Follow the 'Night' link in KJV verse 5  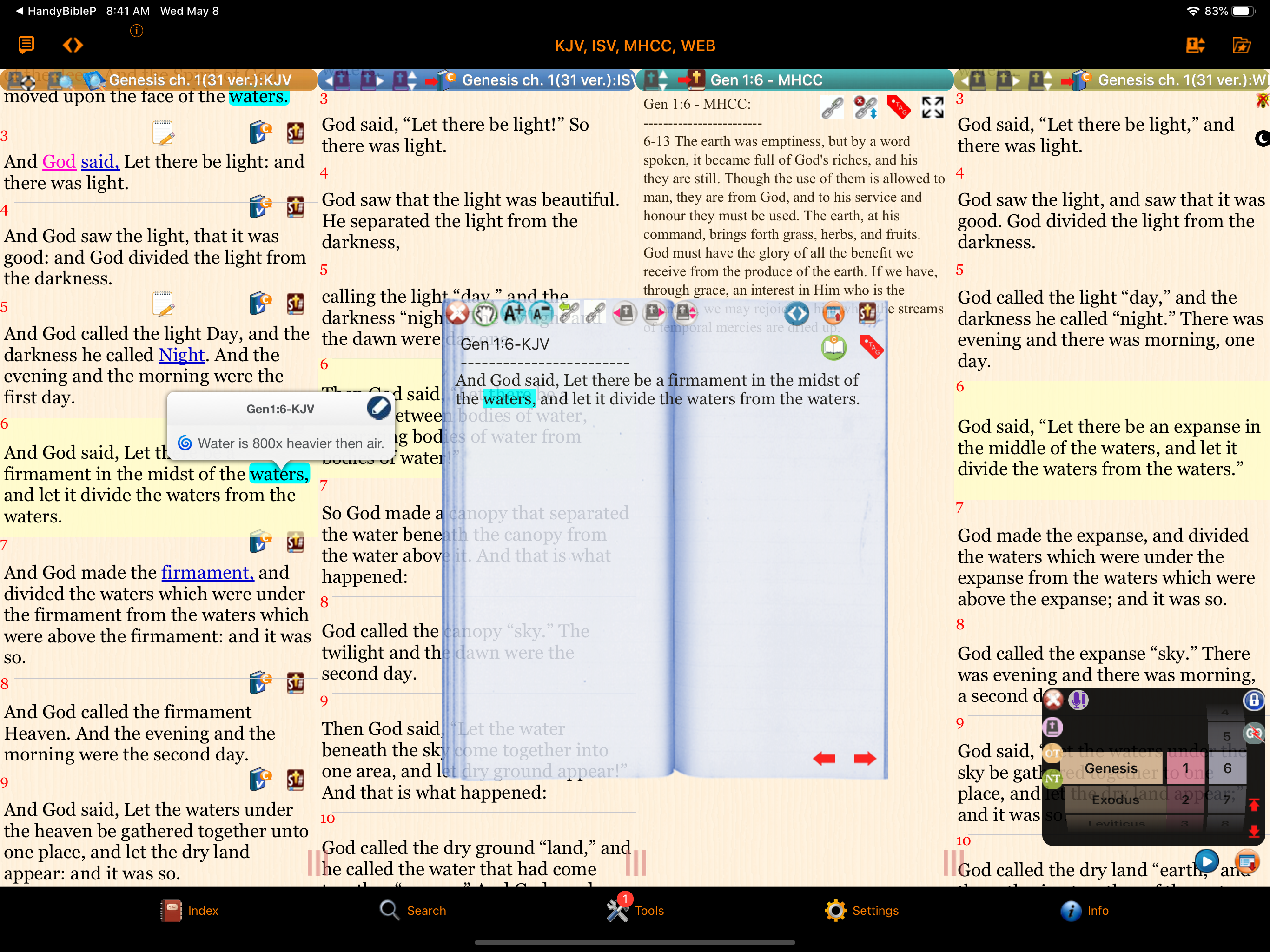181,355
